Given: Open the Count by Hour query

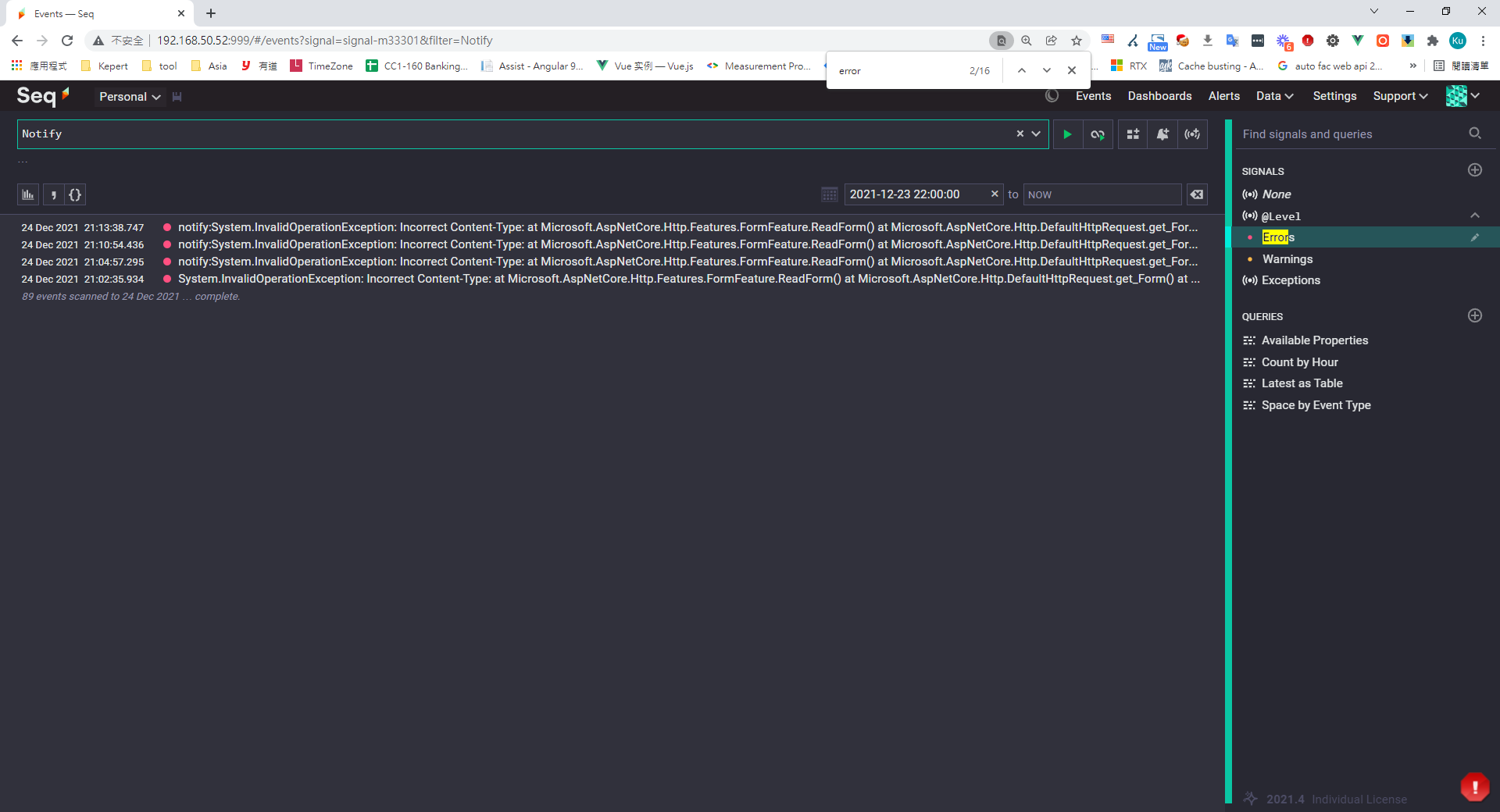Looking at the screenshot, I should coord(1299,362).
